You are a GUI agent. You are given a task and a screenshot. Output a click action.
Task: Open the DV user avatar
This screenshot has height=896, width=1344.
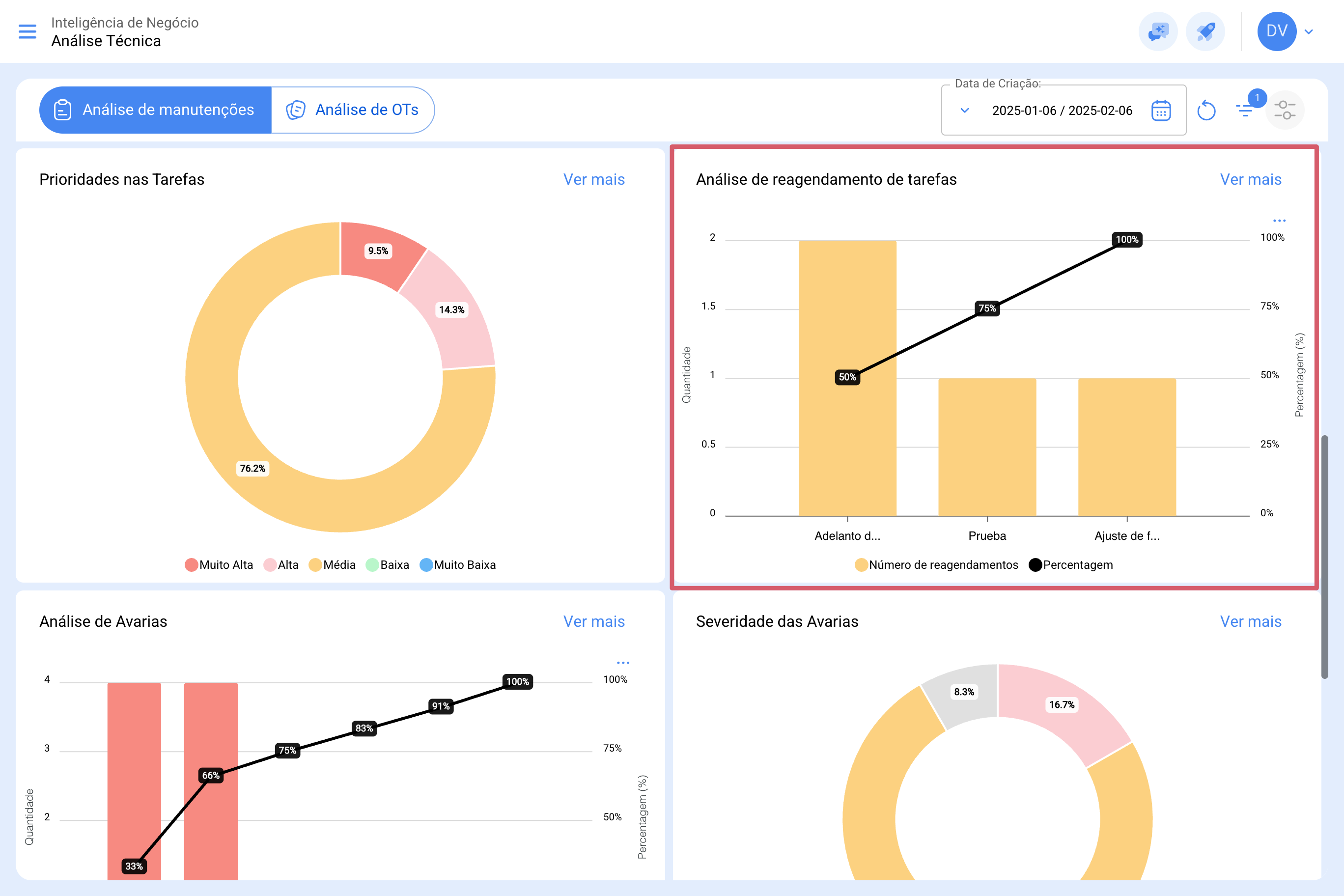tap(1277, 31)
